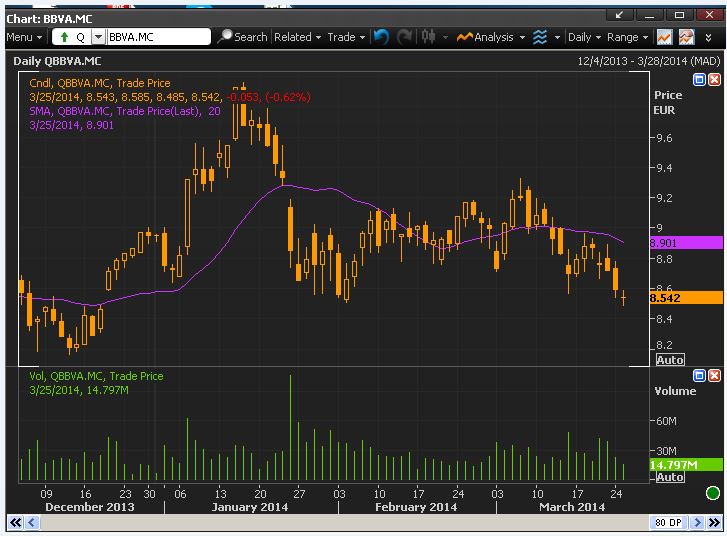This screenshot has height=536, width=727.
Task: Maximize the price pane
Action: 699,80
